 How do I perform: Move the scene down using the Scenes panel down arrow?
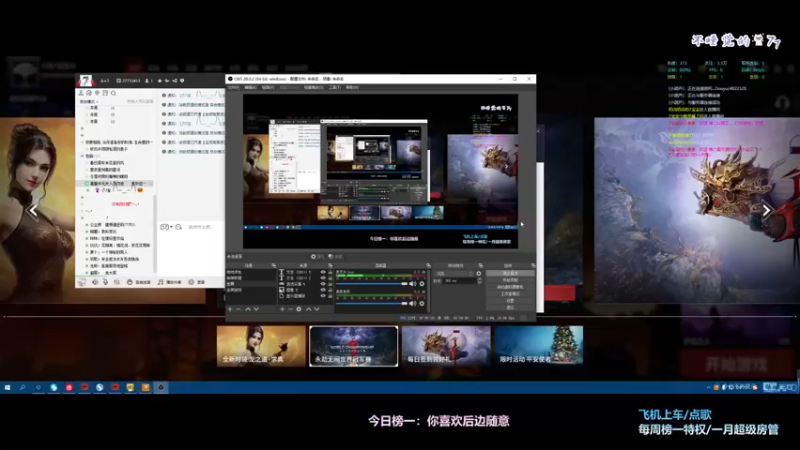(256, 309)
